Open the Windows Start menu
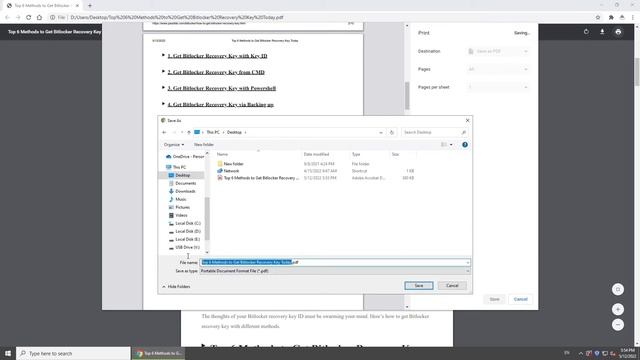 click(8, 353)
